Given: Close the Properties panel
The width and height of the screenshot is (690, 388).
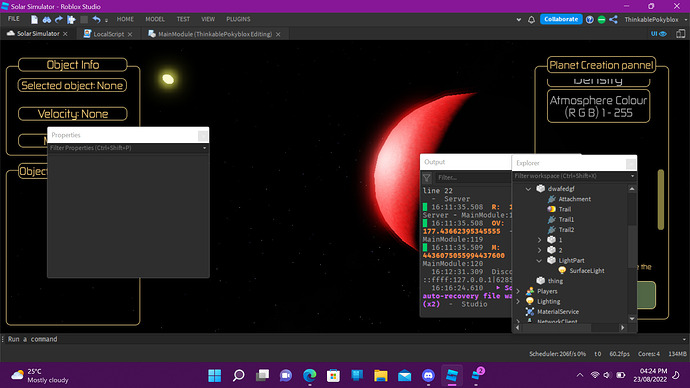Looking at the screenshot, I should [x=202, y=135].
